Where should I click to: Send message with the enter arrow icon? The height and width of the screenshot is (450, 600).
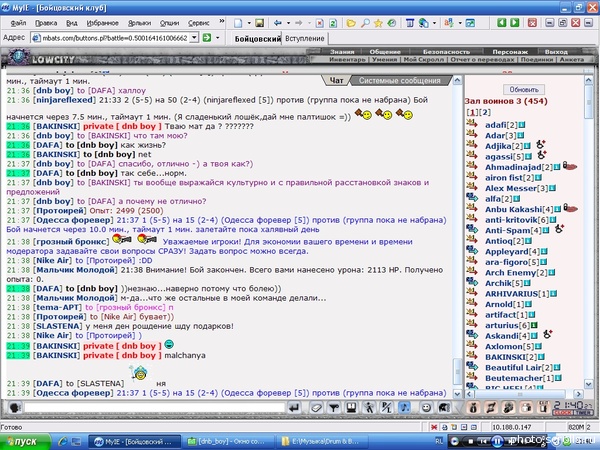(x=294, y=408)
